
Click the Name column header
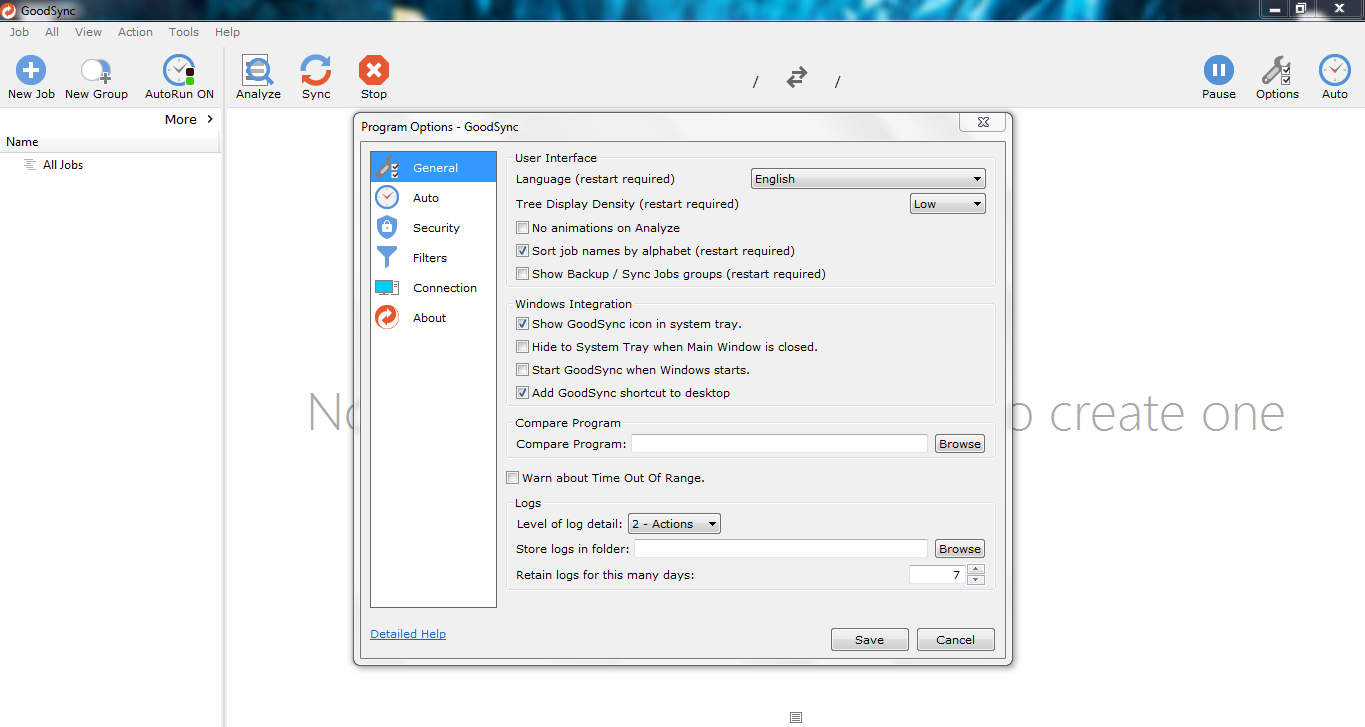[110, 142]
